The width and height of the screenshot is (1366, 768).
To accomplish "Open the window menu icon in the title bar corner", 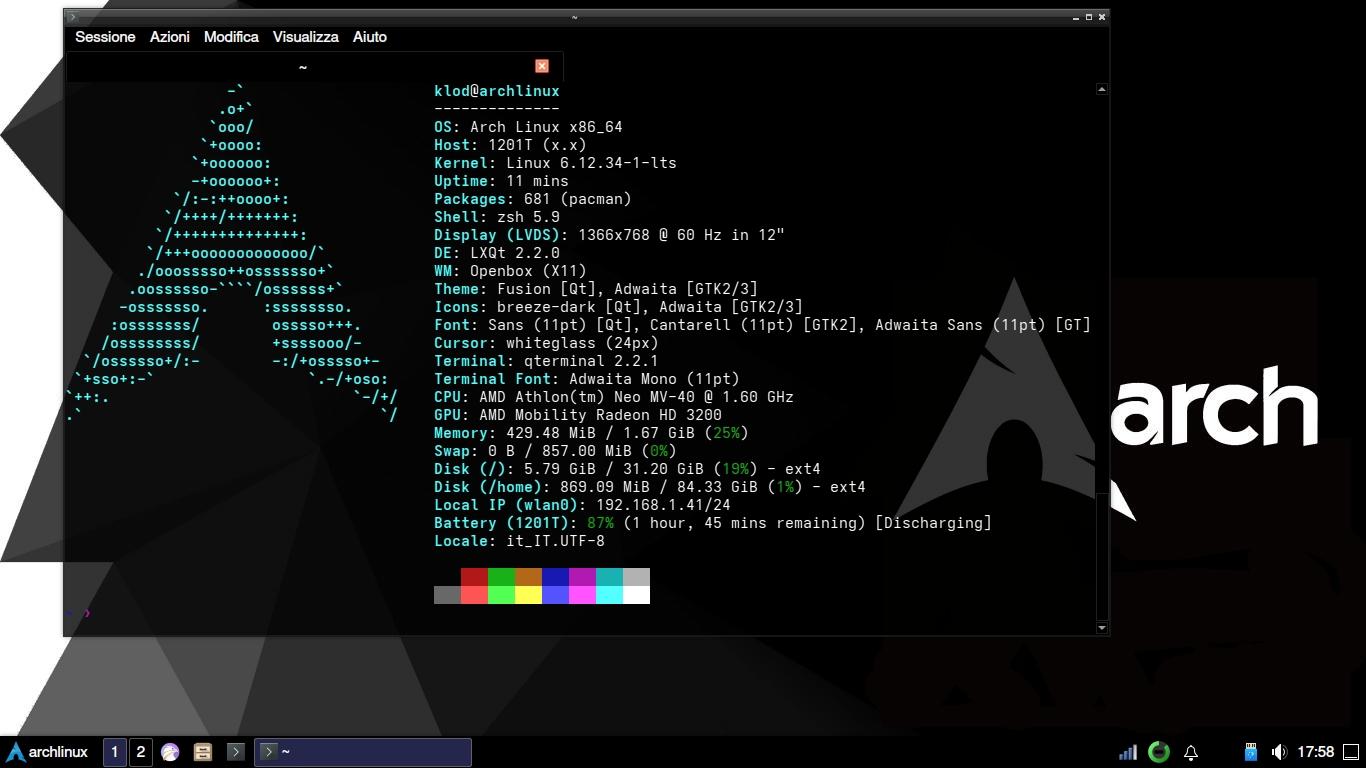I will coord(72,17).
